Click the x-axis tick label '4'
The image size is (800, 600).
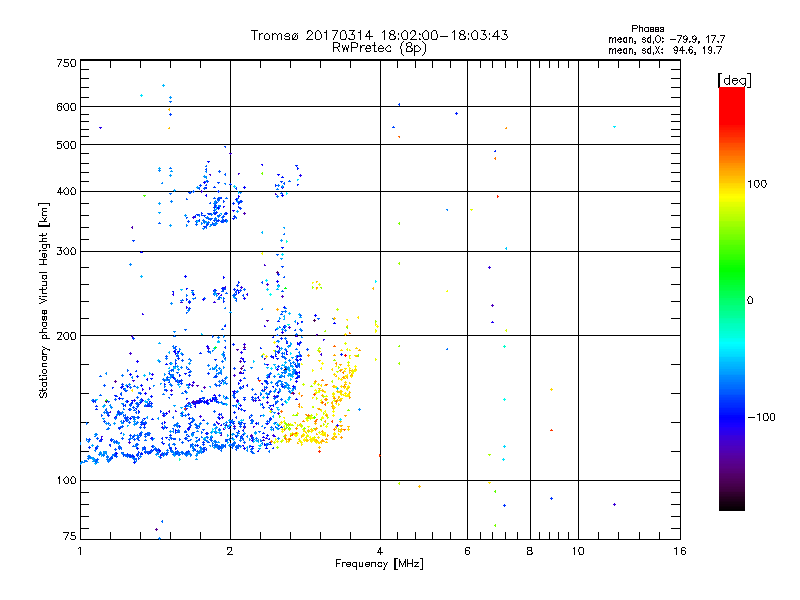(380, 551)
